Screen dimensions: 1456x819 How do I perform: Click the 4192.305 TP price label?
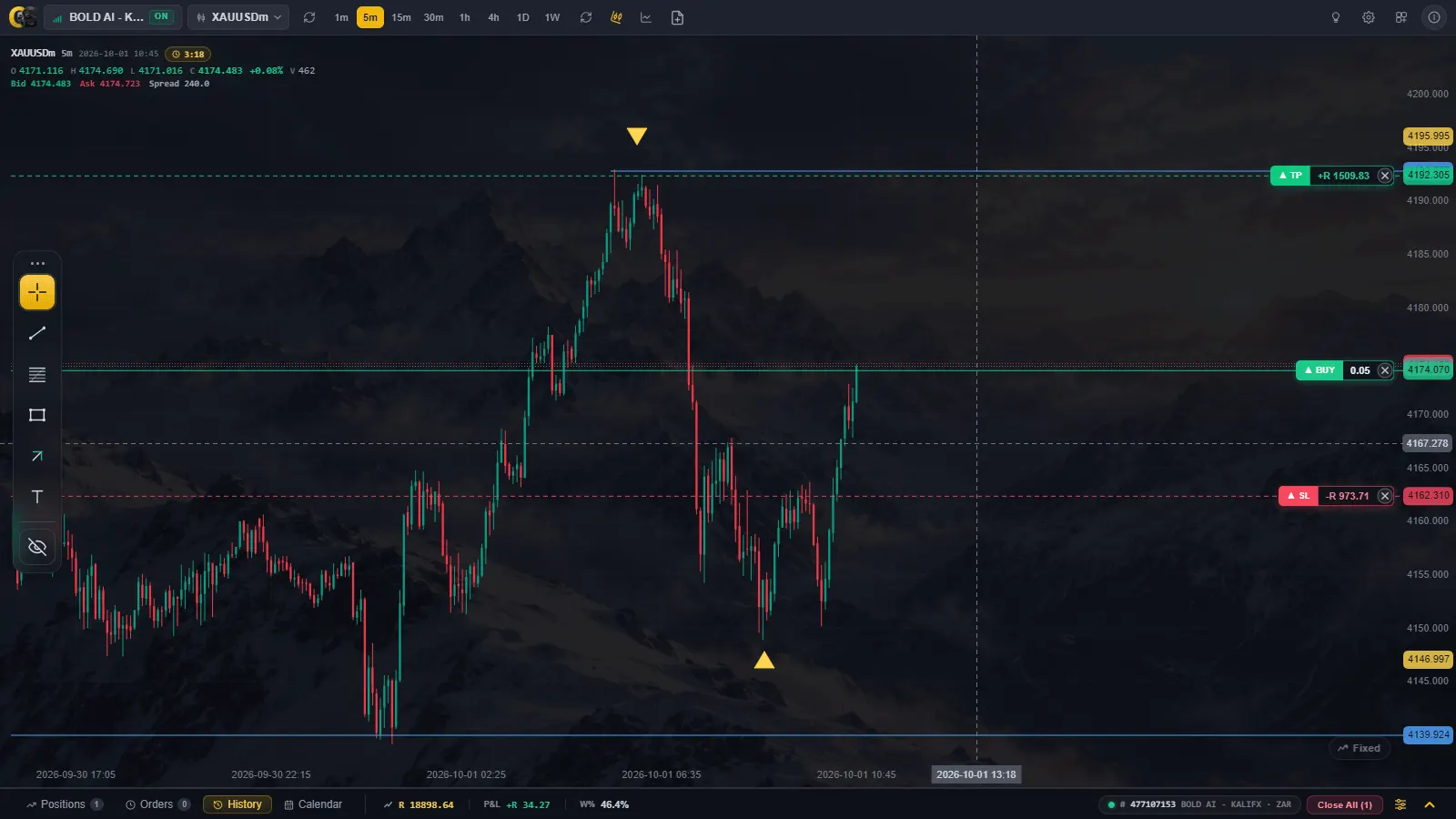[1429, 175]
